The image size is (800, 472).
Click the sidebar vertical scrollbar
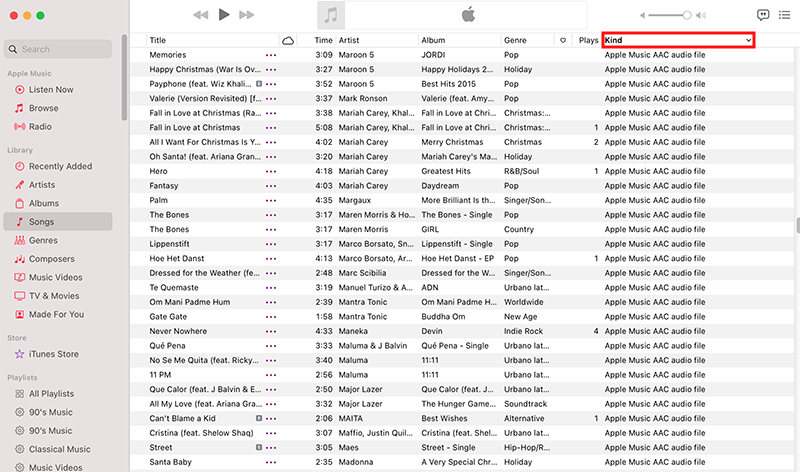[124, 78]
